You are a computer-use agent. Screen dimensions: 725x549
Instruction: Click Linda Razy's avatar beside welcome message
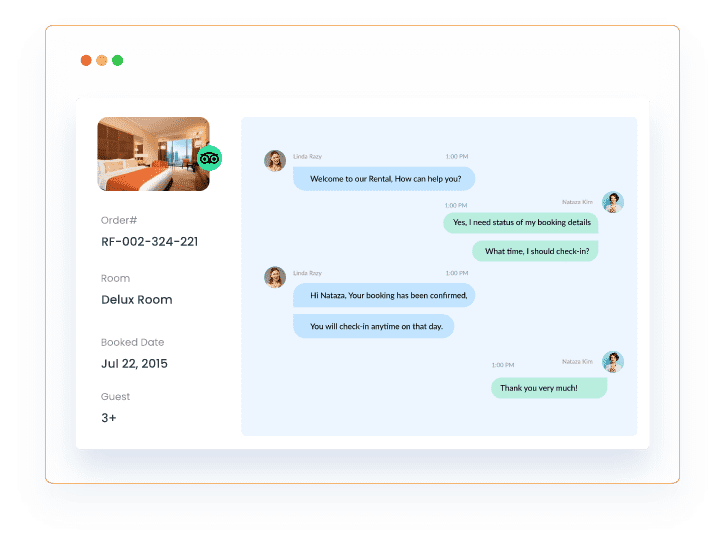pos(275,160)
